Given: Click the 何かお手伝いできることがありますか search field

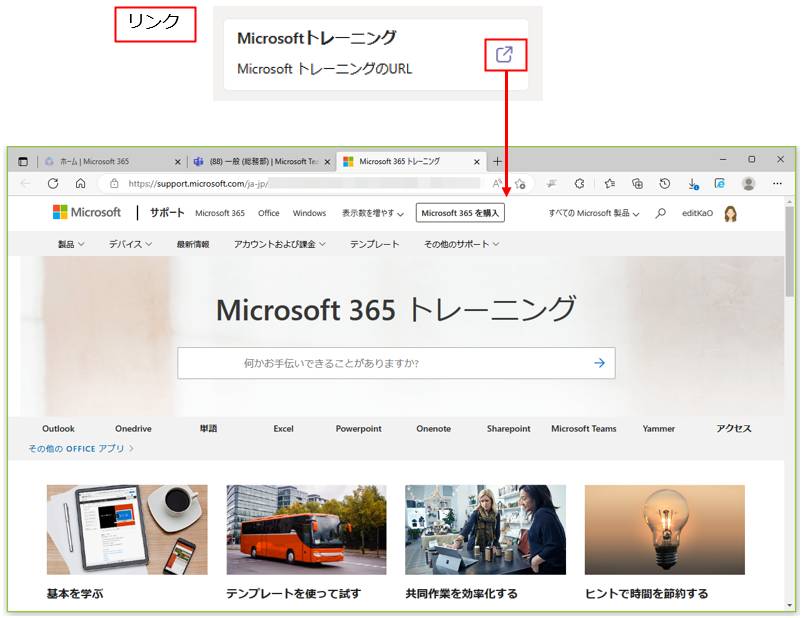Looking at the screenshot, I should point(396,363).
